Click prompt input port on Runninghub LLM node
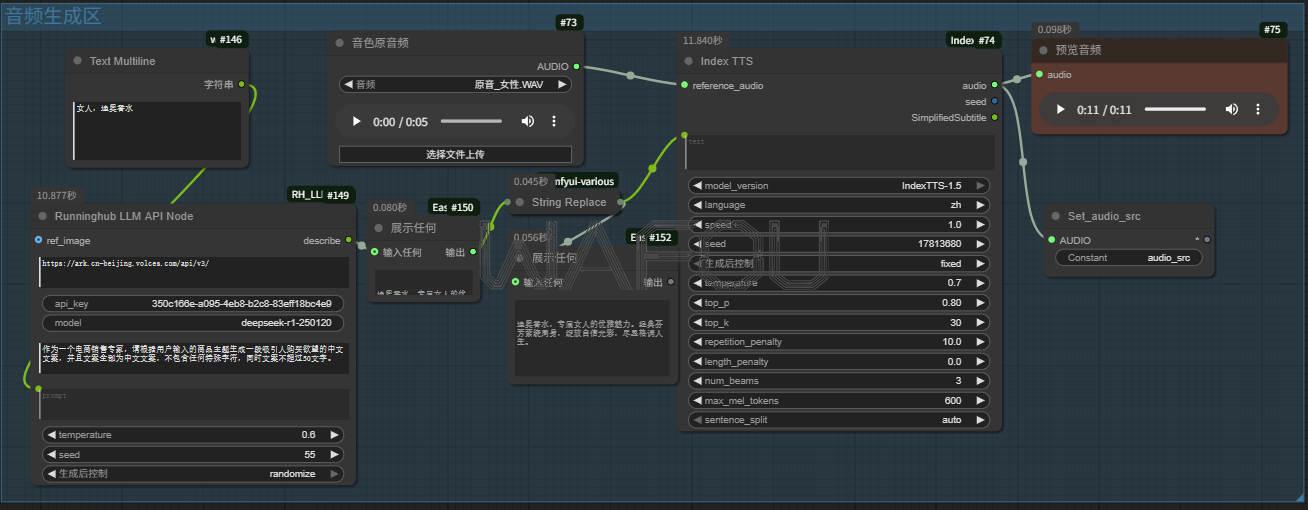This screenshot has height=510, width=1308. coord(38,388)
